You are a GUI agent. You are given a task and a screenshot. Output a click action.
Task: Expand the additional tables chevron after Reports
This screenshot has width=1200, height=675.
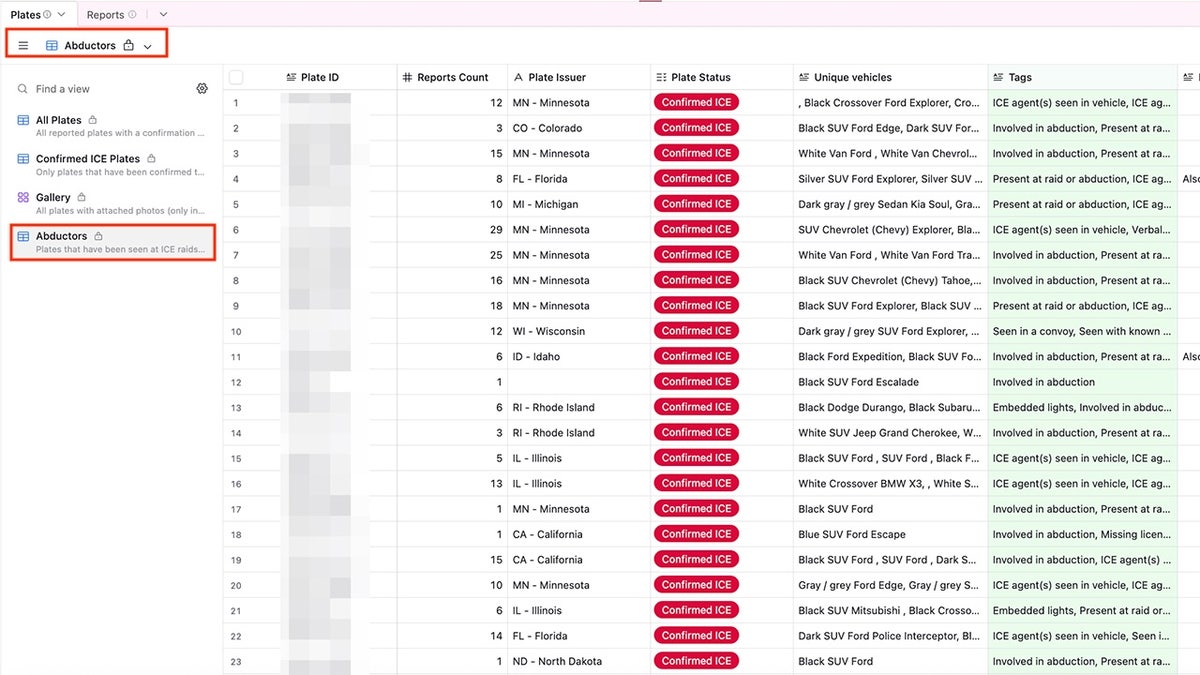pos(163,15)
